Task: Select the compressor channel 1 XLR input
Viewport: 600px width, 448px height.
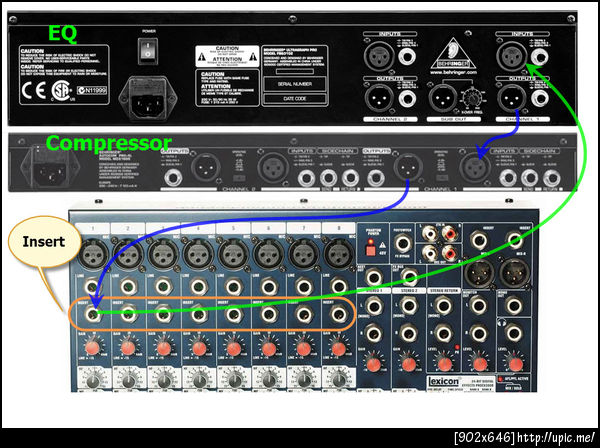Action: (x=475, y=168)
